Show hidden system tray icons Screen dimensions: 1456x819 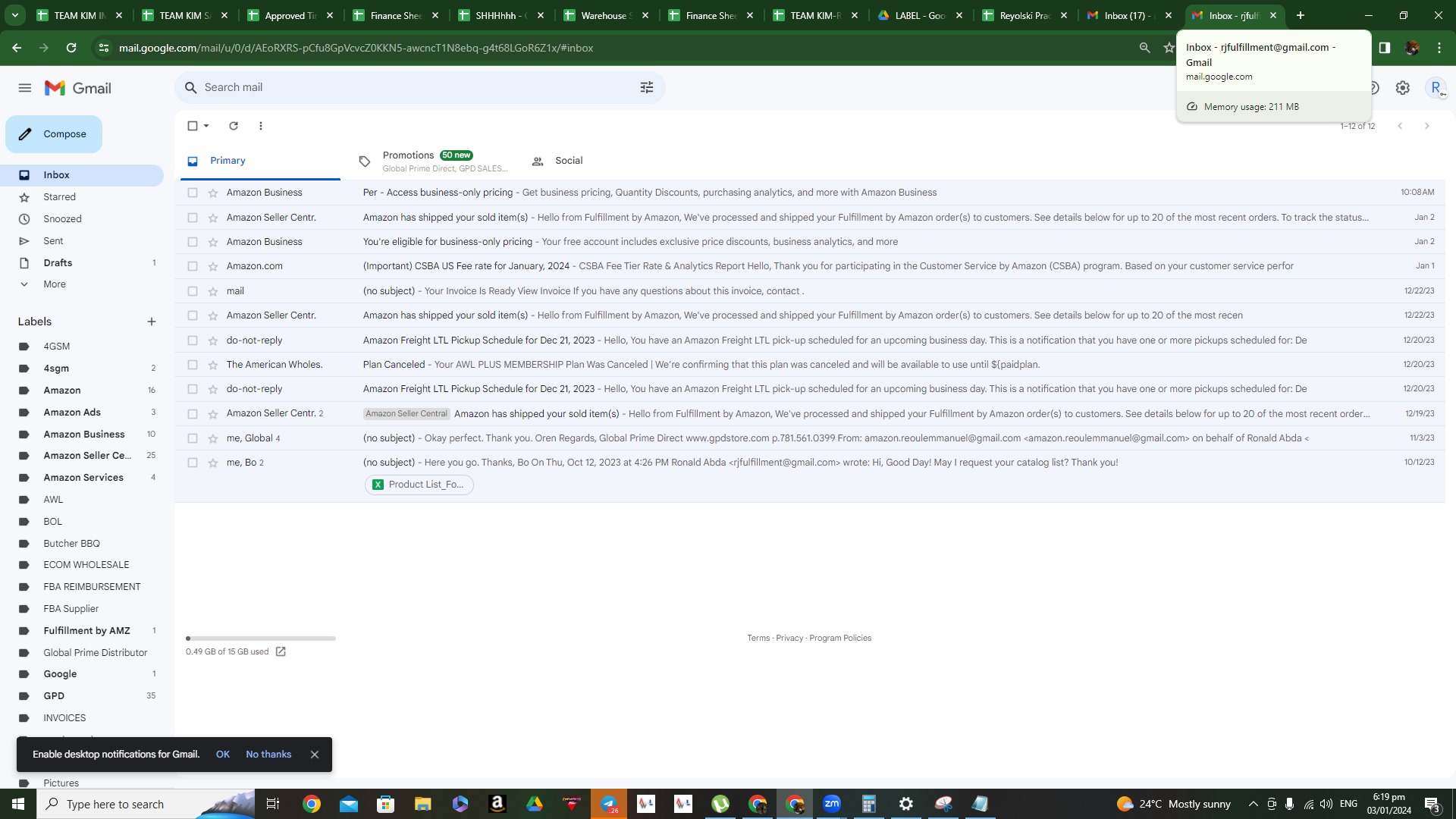[x=1253, y=804]
